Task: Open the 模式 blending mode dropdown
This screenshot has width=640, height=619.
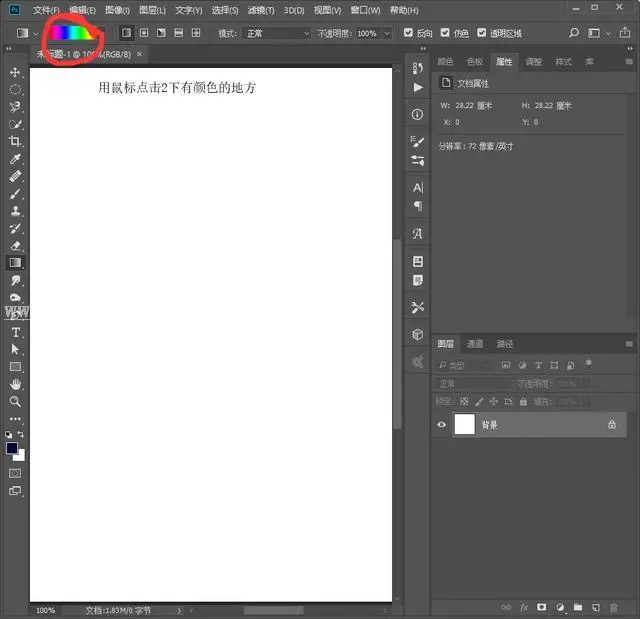Action: point(276,33)
